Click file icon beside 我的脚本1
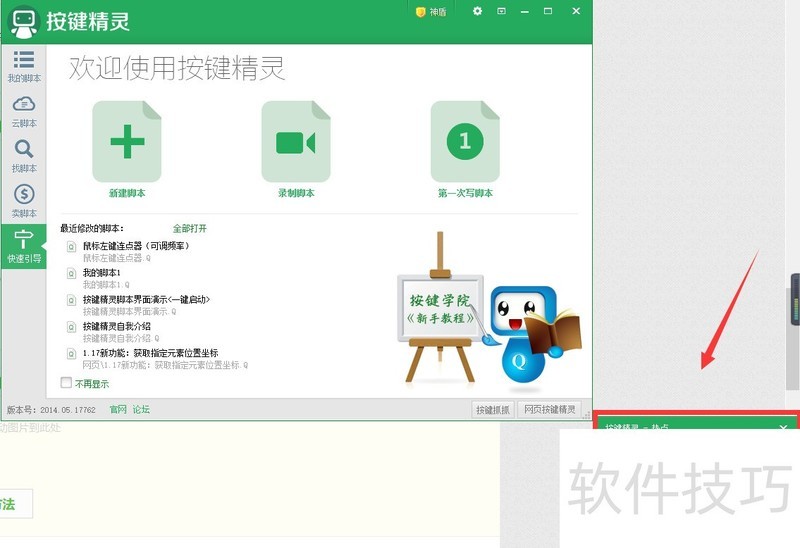 (x=72, y=273)
